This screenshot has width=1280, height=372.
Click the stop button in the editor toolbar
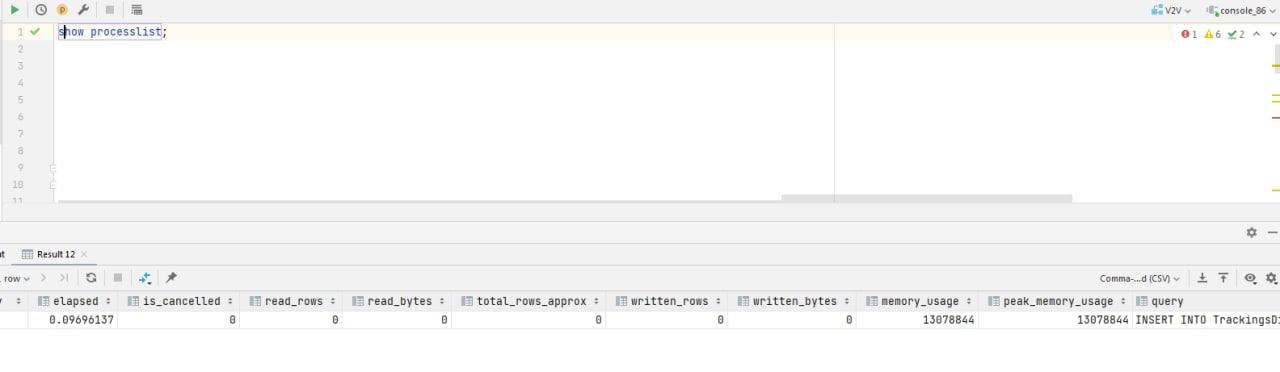[110, 9]
